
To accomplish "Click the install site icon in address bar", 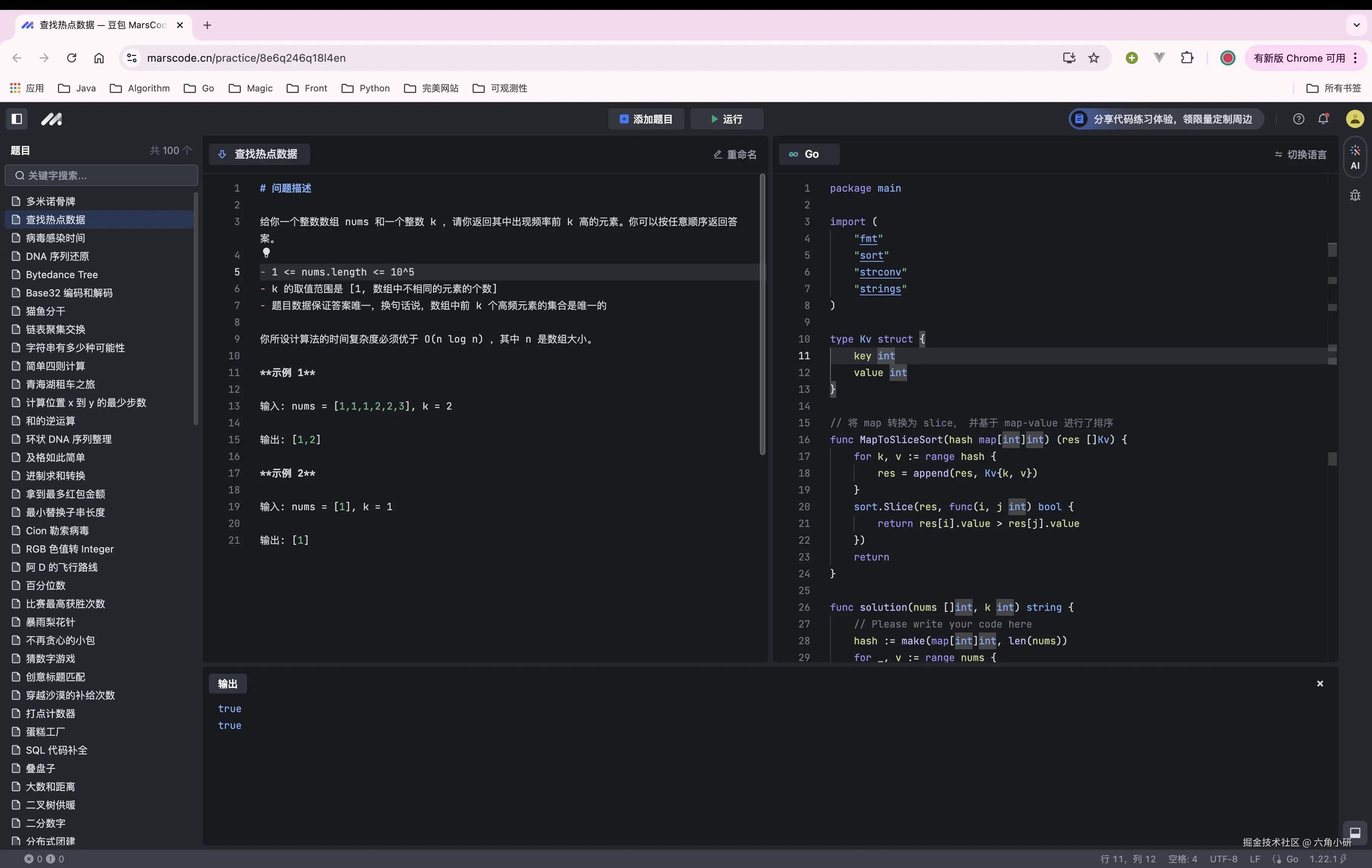I will pos(1068,58).
